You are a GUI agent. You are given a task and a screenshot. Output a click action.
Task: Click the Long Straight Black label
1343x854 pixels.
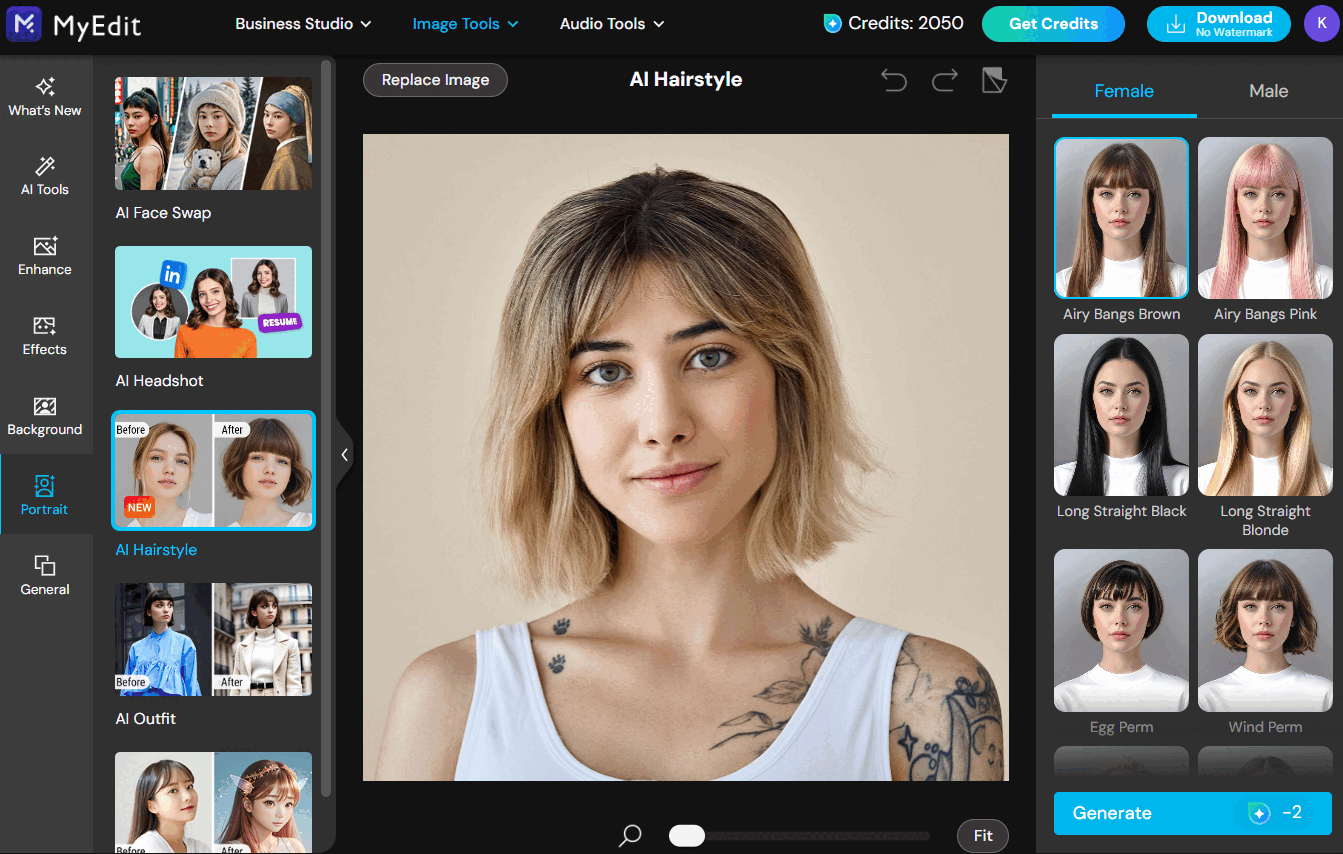coord(1121,511)
